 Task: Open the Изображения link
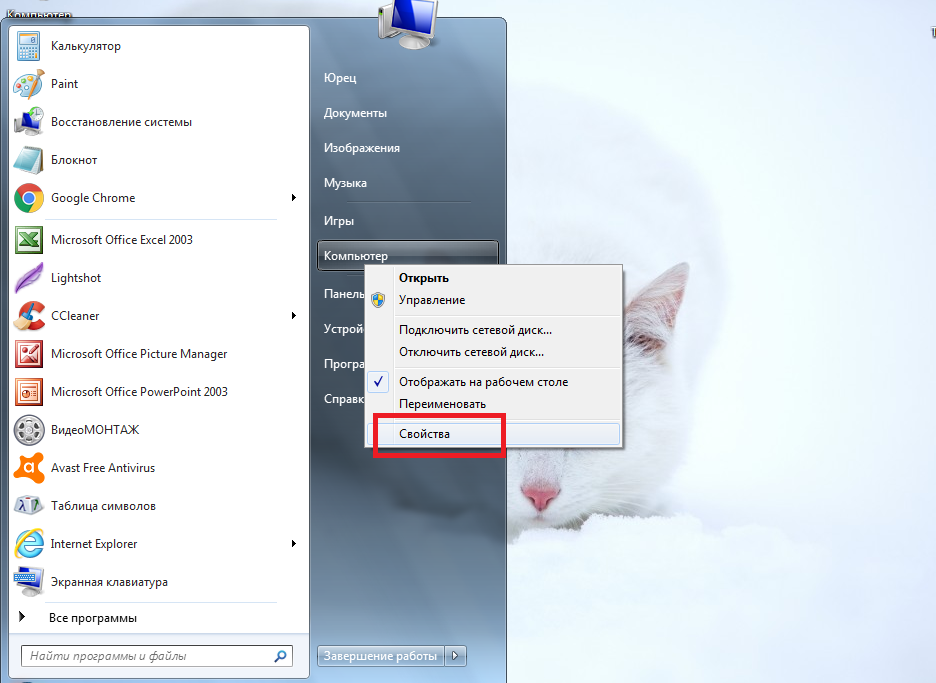click(x=362, y=148)
